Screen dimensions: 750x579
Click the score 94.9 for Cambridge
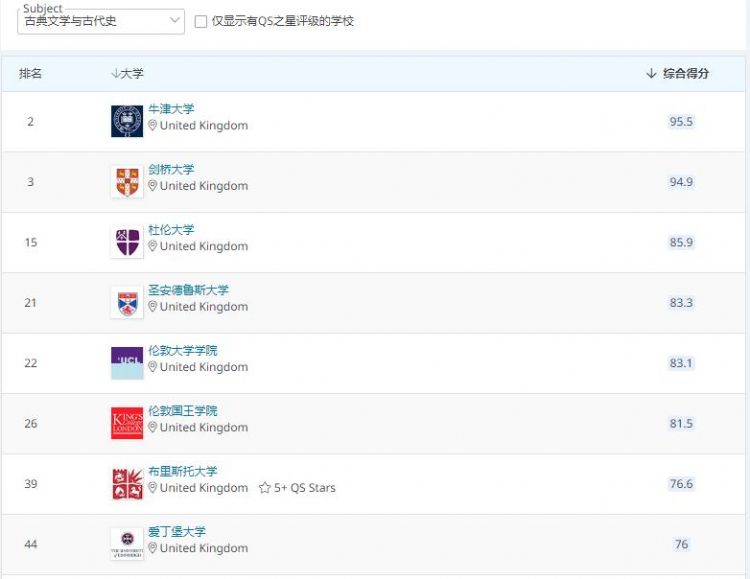[x=681, y=182]
